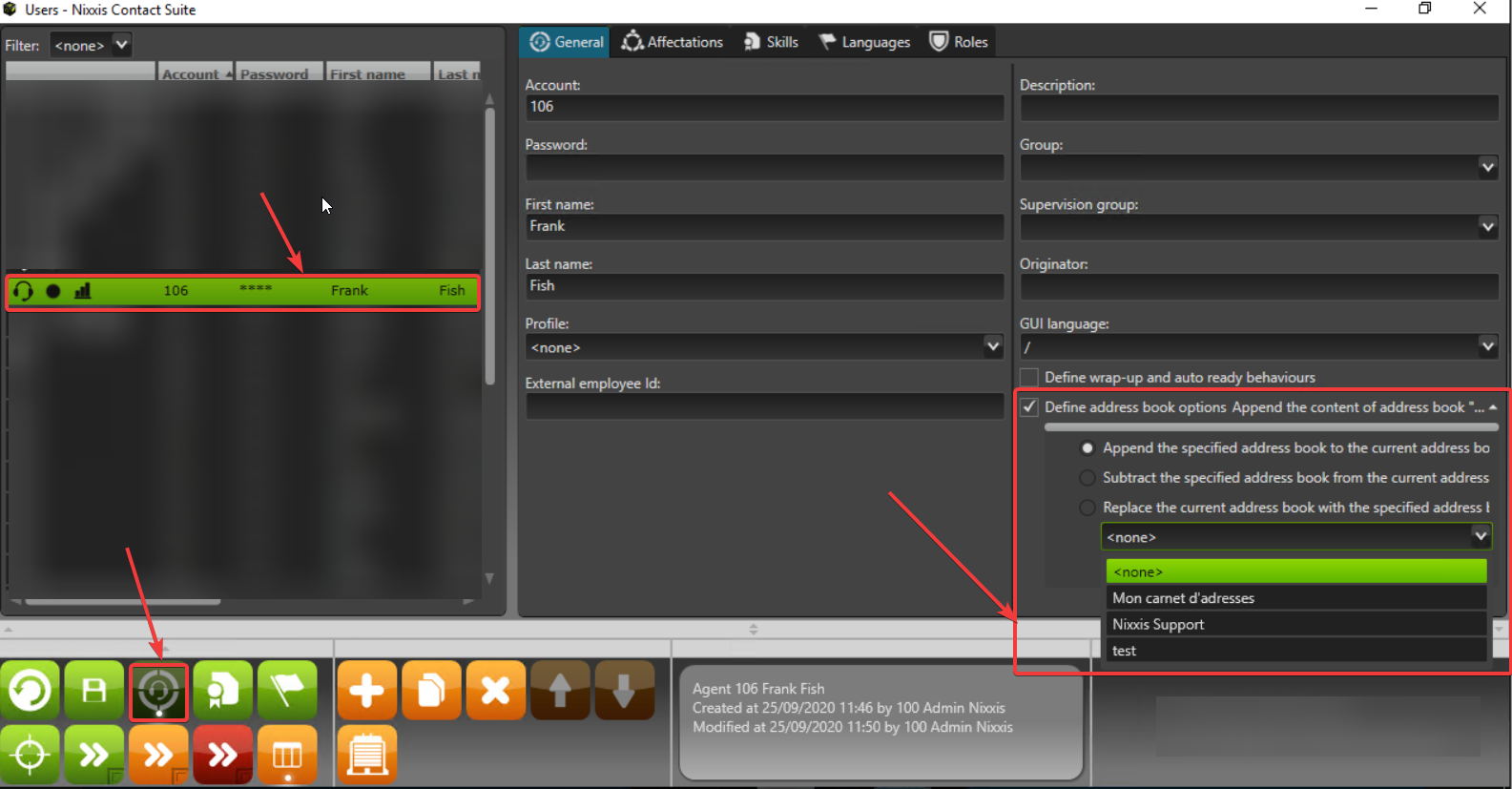Click the Originator input field
This screenshot has width=1512, height=789.
coord(1259,287)
